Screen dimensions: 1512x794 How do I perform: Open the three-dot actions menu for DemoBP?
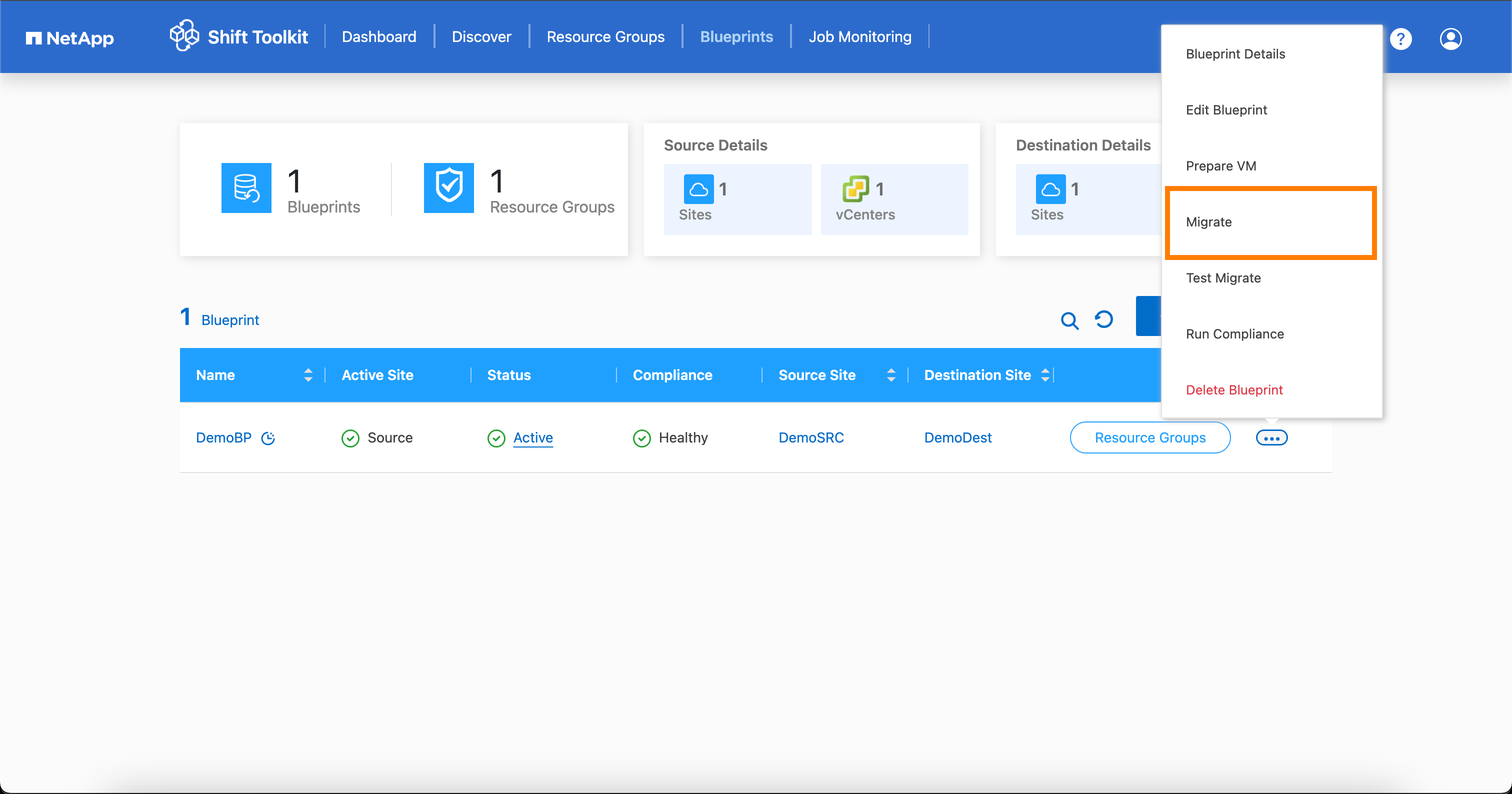point(1271,438)
